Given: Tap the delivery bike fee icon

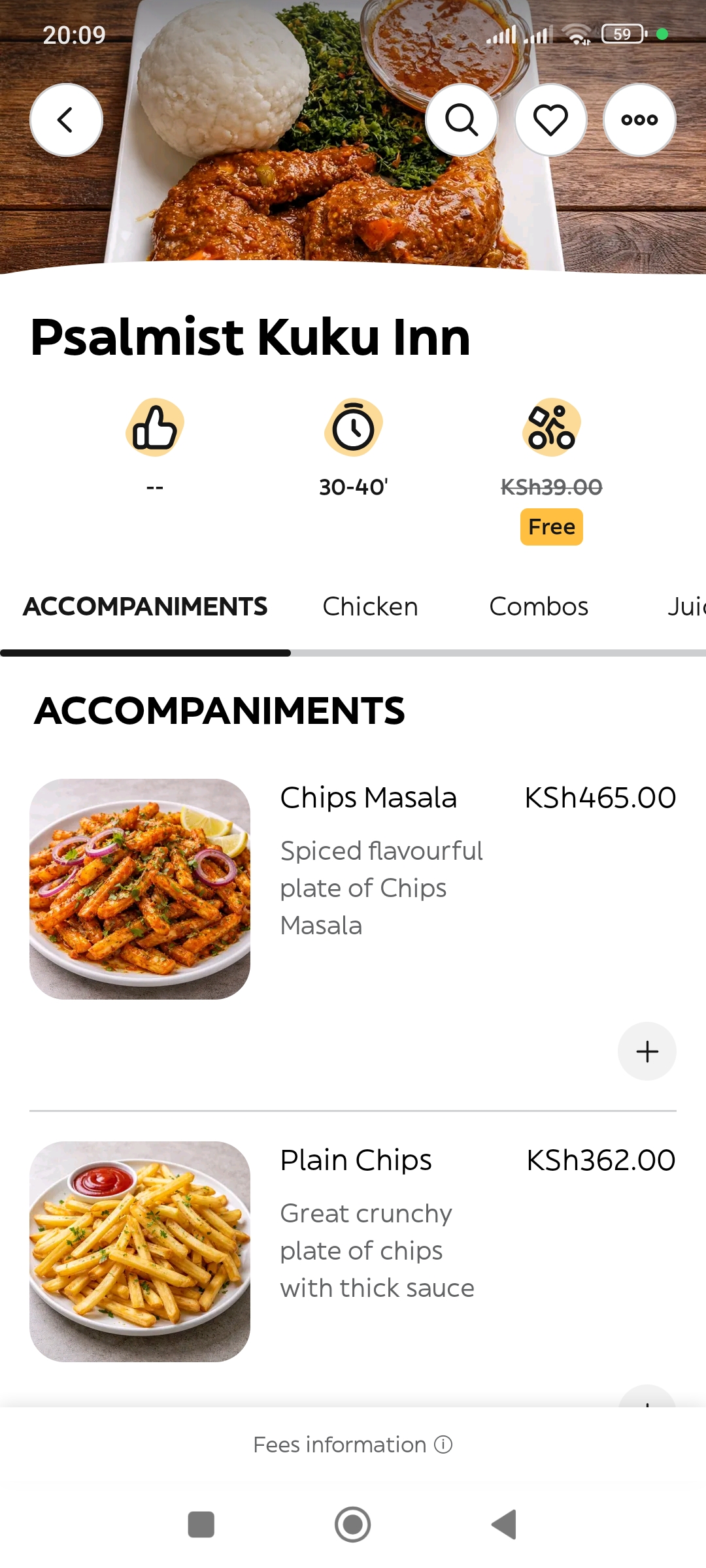Looking at the screenshot, I should (x=551, y=427).
